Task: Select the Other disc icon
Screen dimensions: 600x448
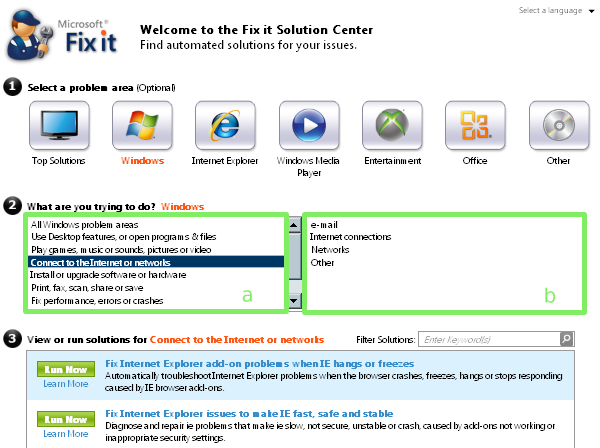Action: pos(559,125)
